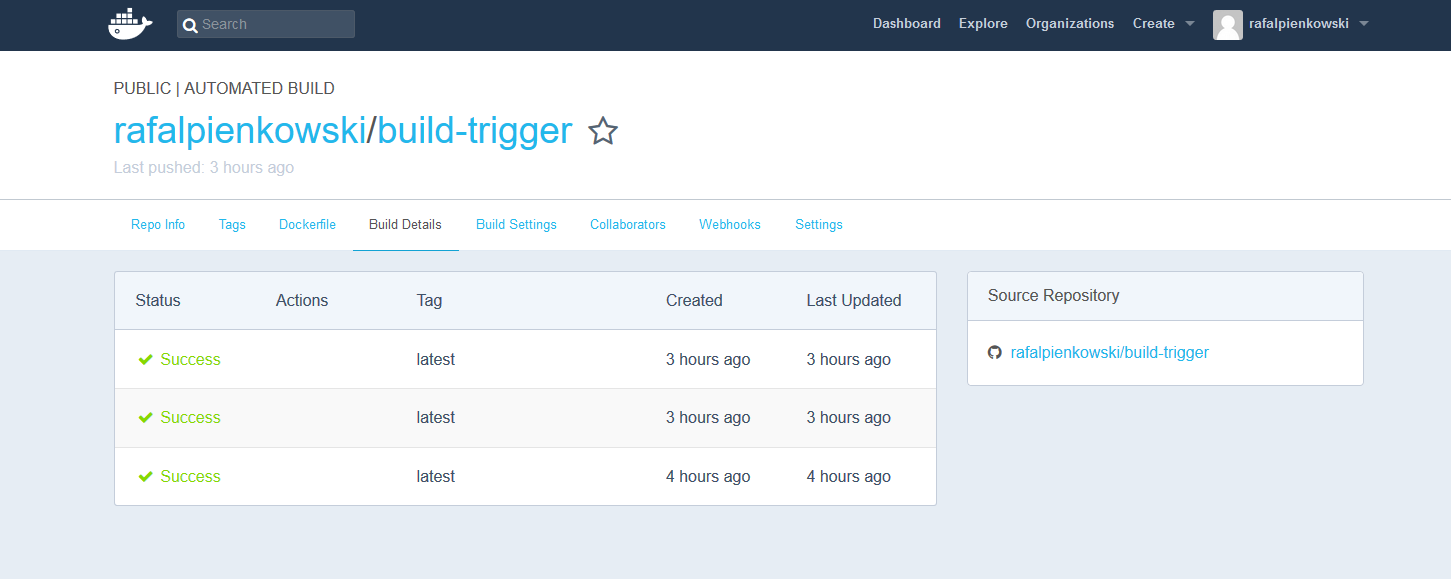The width and height of the screenshot is (1451, 579).
Task: Click the Source Repository panel heading
Action: click(1053, 296)
